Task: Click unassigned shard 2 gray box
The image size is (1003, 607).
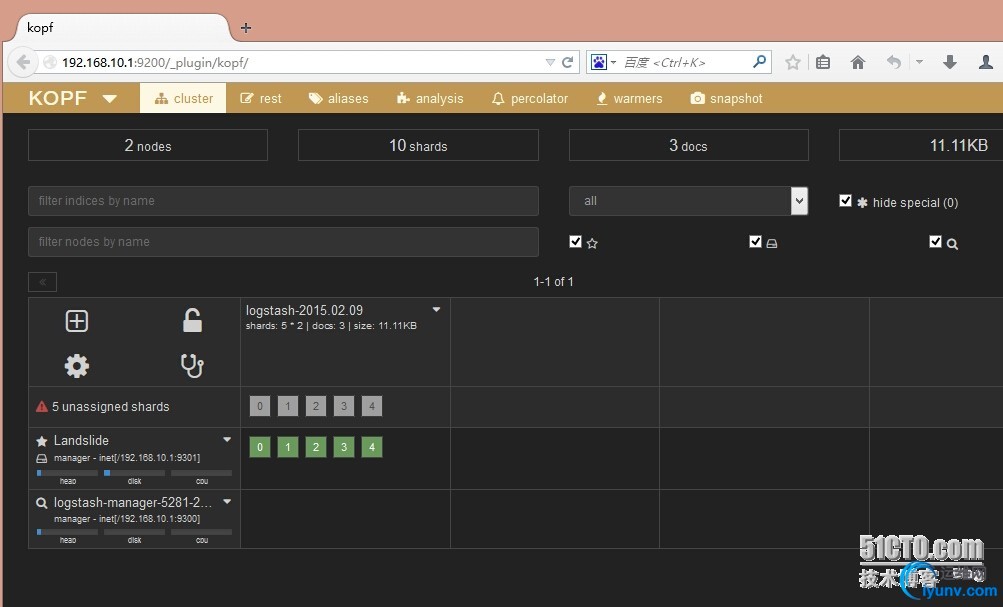Action: coord(316,406)
